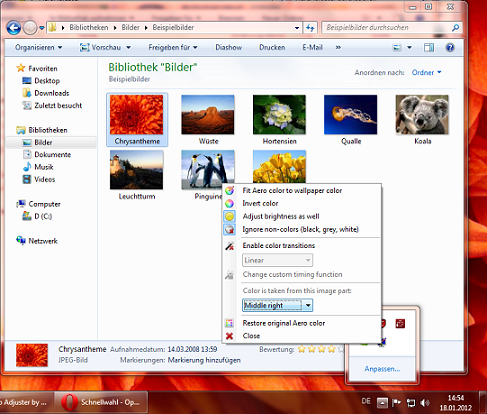Select the Bilder library
487x414 pixels.
coord(37,142)
